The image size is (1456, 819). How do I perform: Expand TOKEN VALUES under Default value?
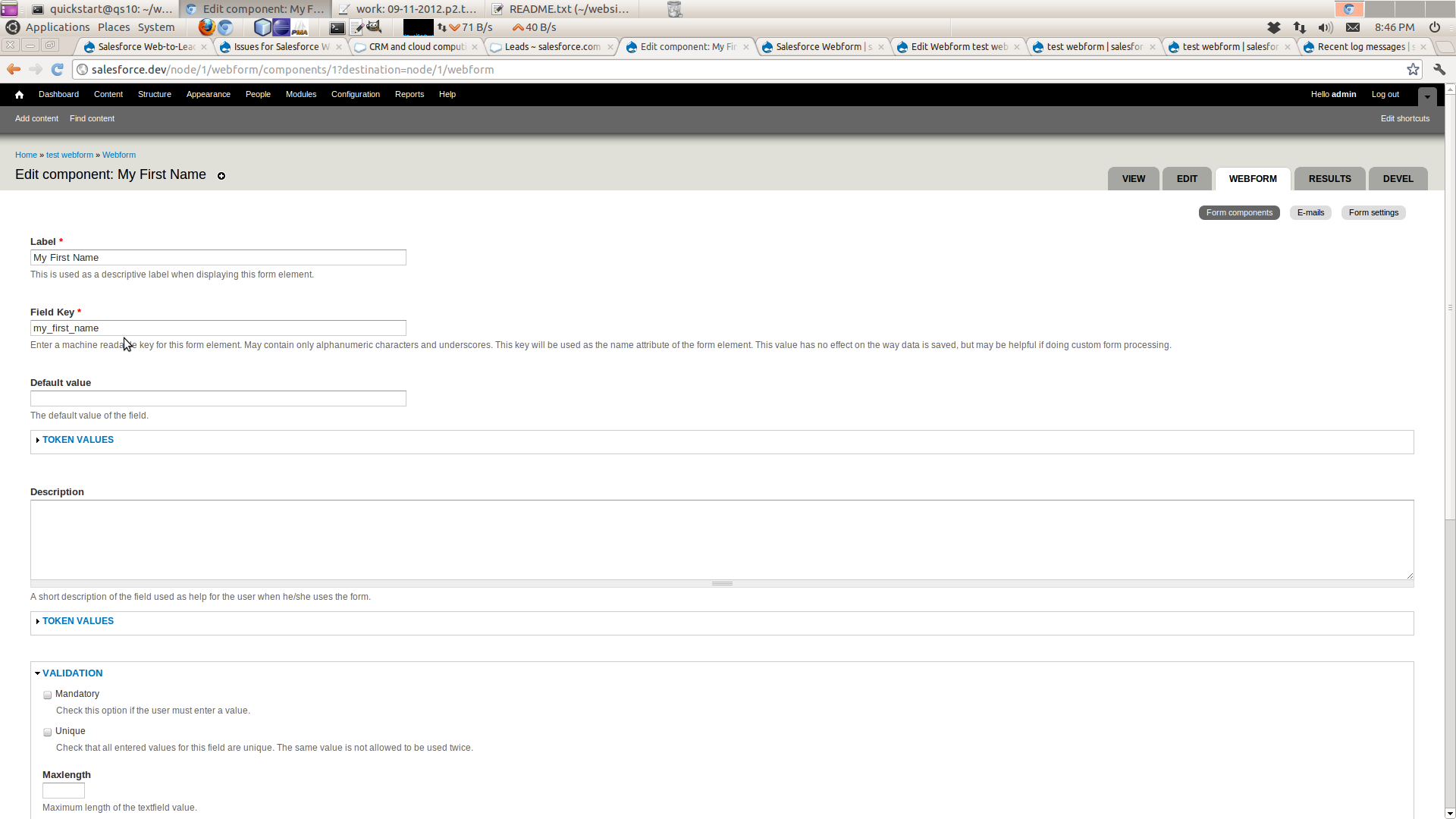pos(78,440)
